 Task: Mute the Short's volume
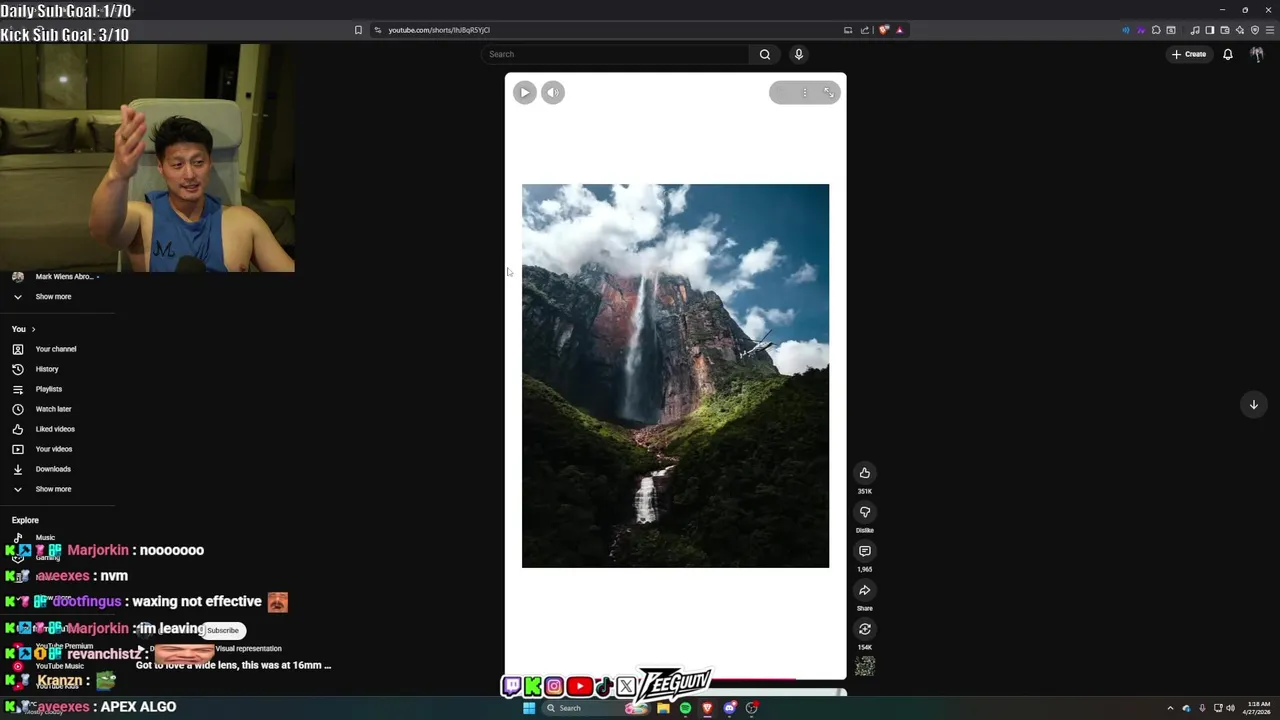coord(553,92)
